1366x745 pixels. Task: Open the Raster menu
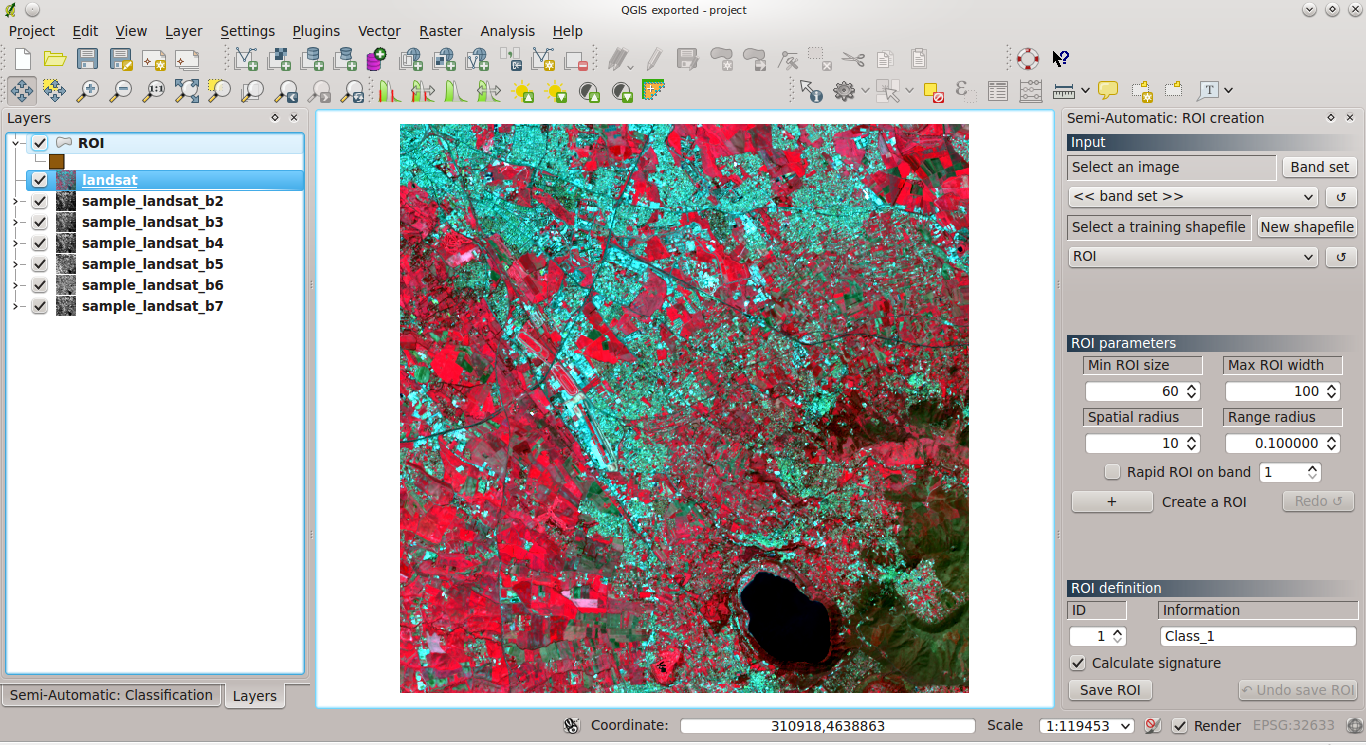(440, 31)
